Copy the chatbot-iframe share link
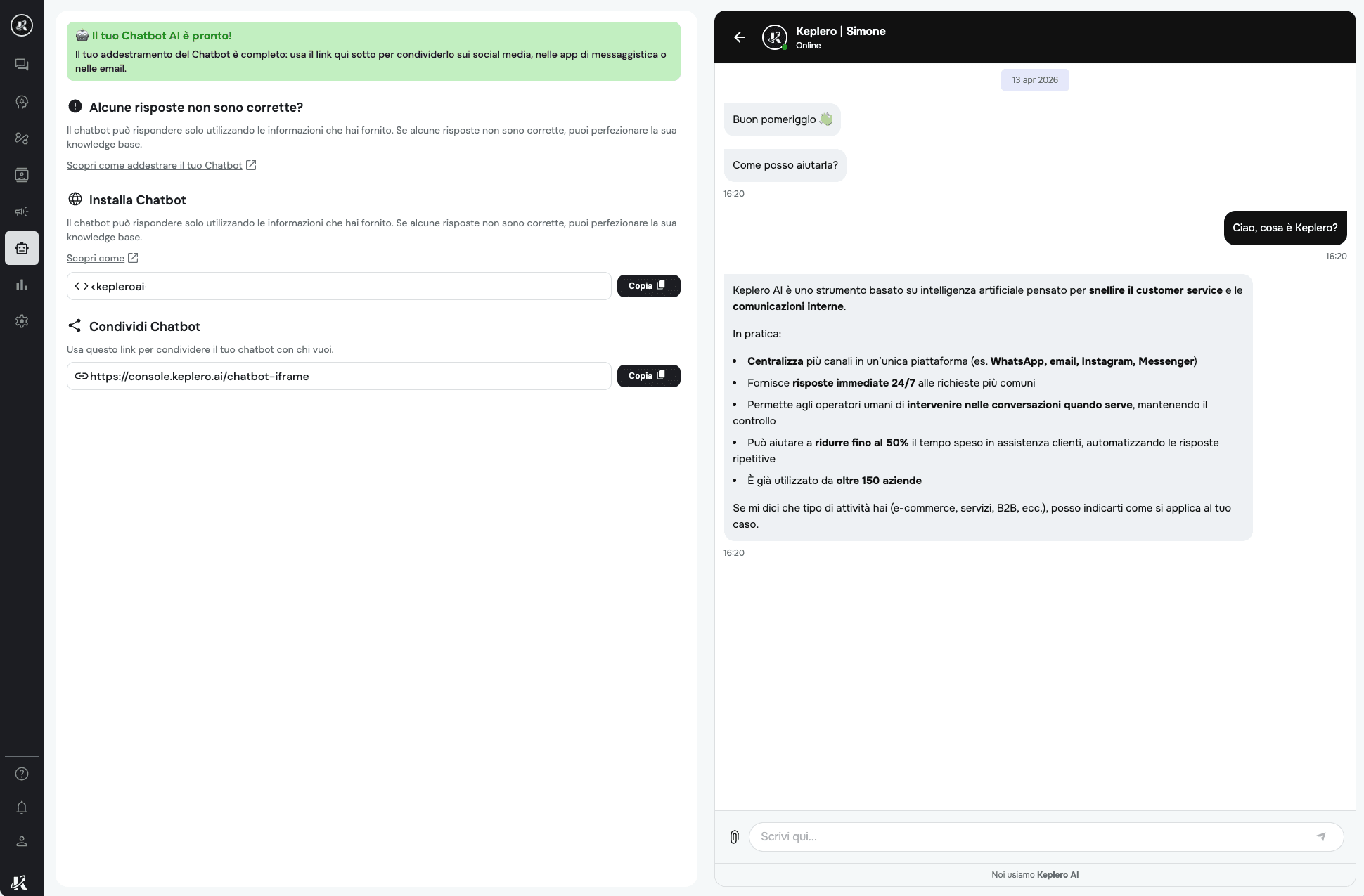Viewport: 1364px width, 896px height. point(648,376)
